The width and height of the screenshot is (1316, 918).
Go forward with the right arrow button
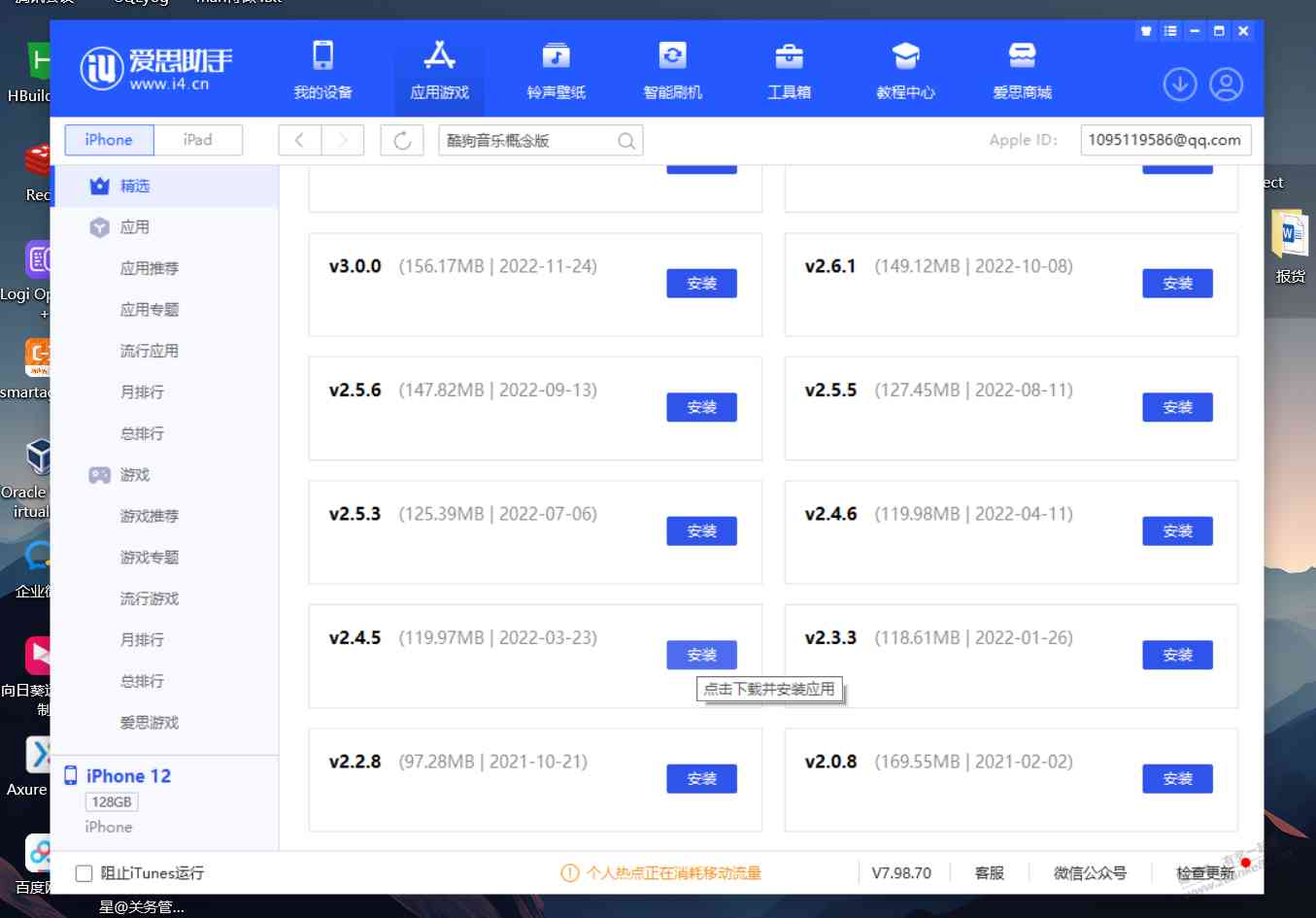click(x=343, y=140)
